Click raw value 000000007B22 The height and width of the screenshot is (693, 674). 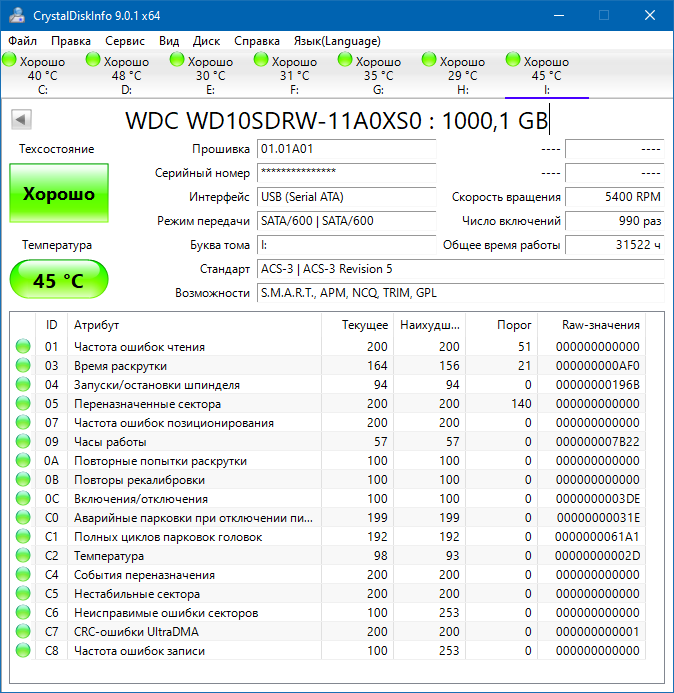598,442
